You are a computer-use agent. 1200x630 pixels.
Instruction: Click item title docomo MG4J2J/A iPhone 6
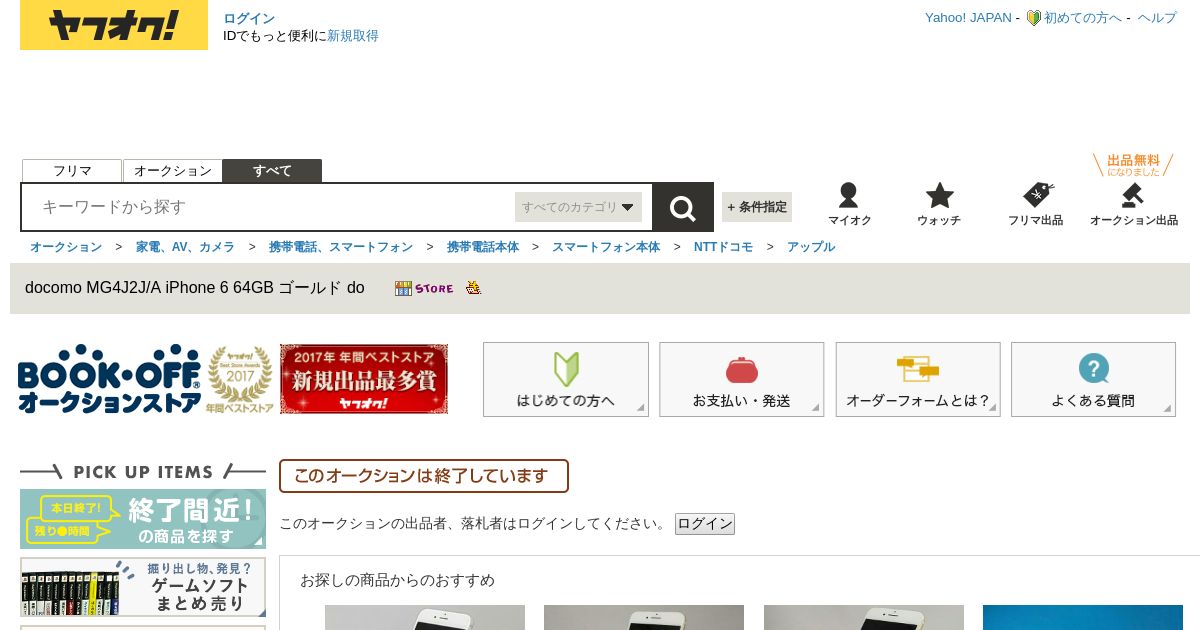(x=195, y=288)
